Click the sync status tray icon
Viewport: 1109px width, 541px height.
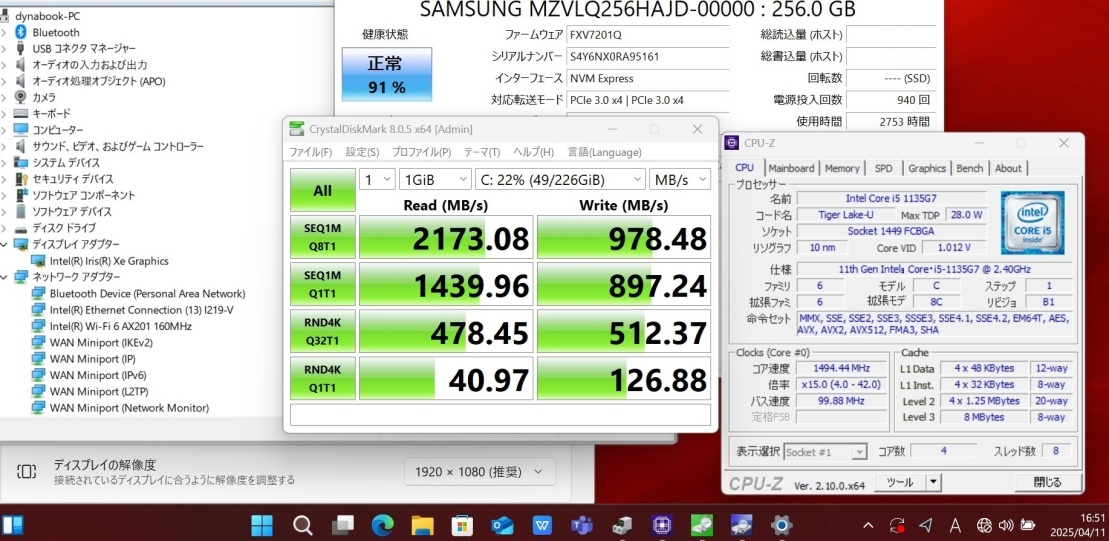(x=898, y=525)
